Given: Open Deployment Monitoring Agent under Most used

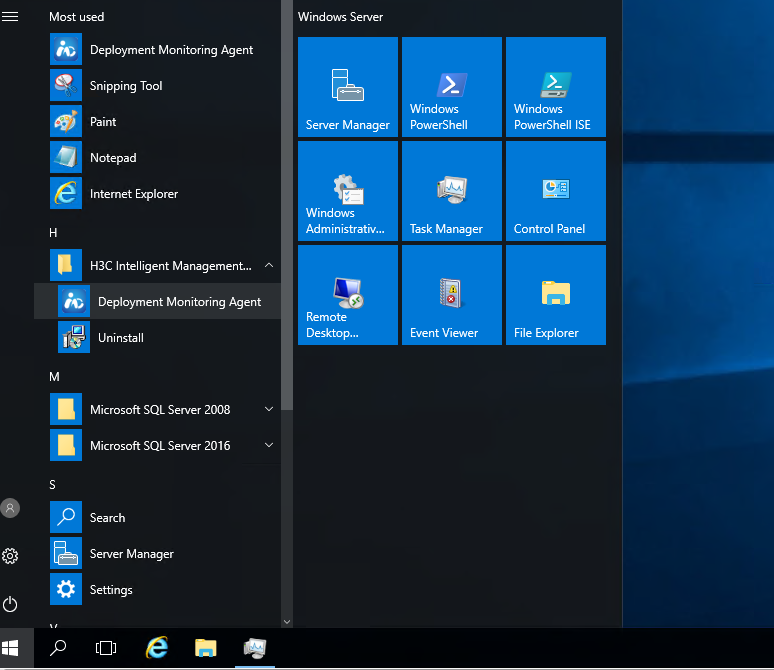Looking at the screenshot, I should pos(157,49).
